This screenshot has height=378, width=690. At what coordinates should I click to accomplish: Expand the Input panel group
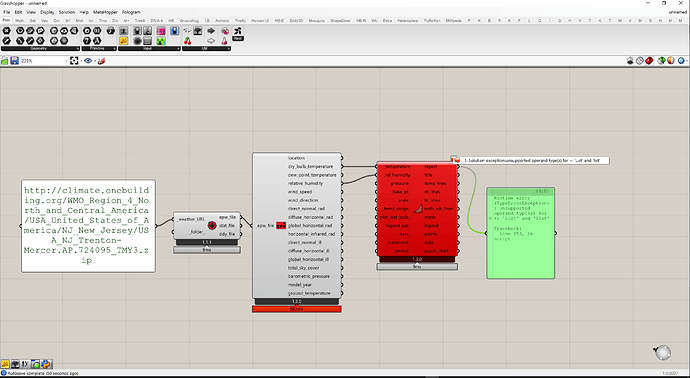[x=178, y=48]
